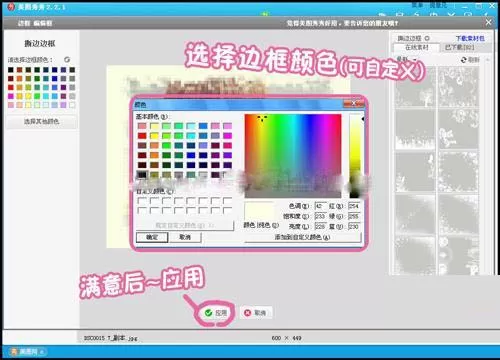The image size is (500, 360).
Task: Choose second-row left border material thumbnail
Action: click(415, 129)
